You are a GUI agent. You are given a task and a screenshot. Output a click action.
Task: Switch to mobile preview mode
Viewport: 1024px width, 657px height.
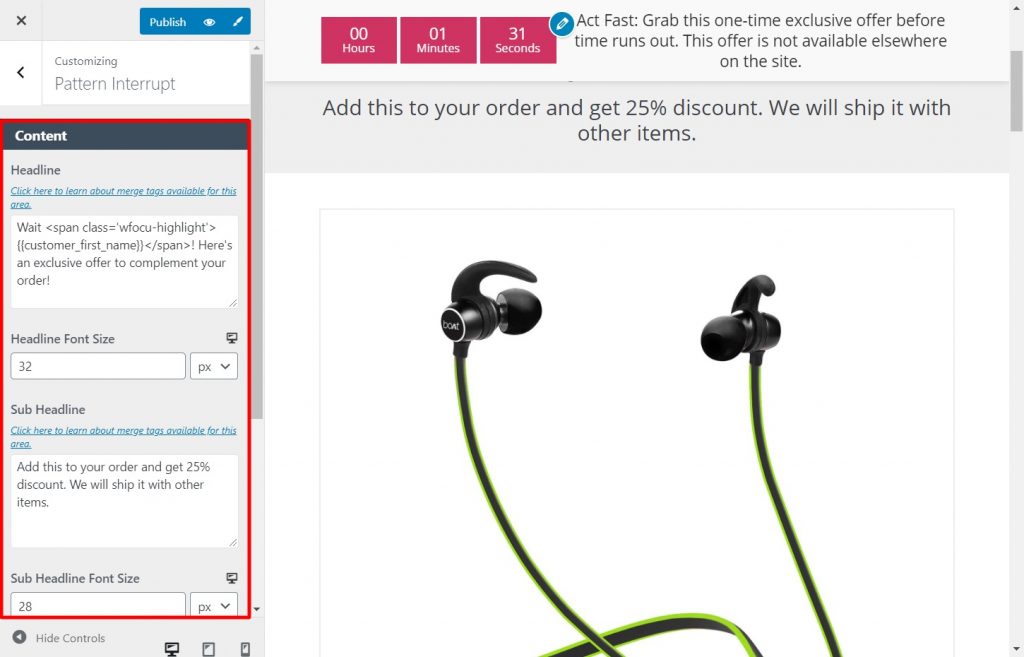[245, 649]
